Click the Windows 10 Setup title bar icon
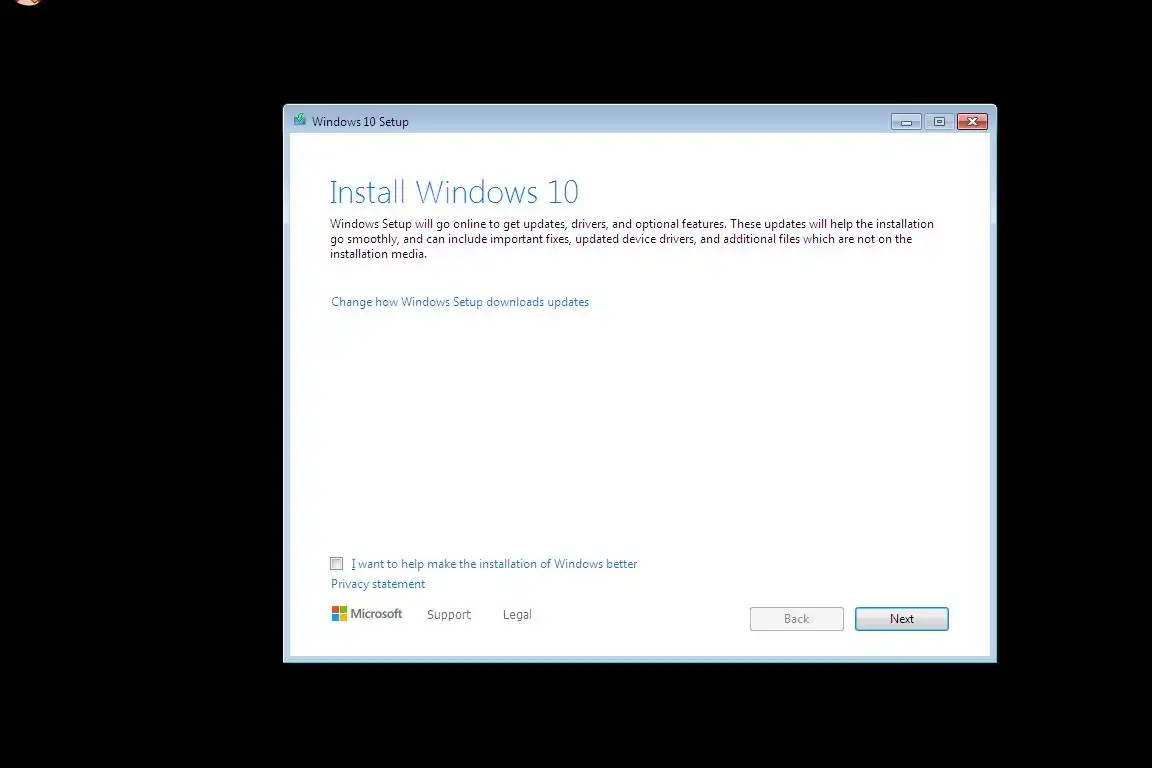This screenshot has width=1152, height=768. tap(300, 120)
